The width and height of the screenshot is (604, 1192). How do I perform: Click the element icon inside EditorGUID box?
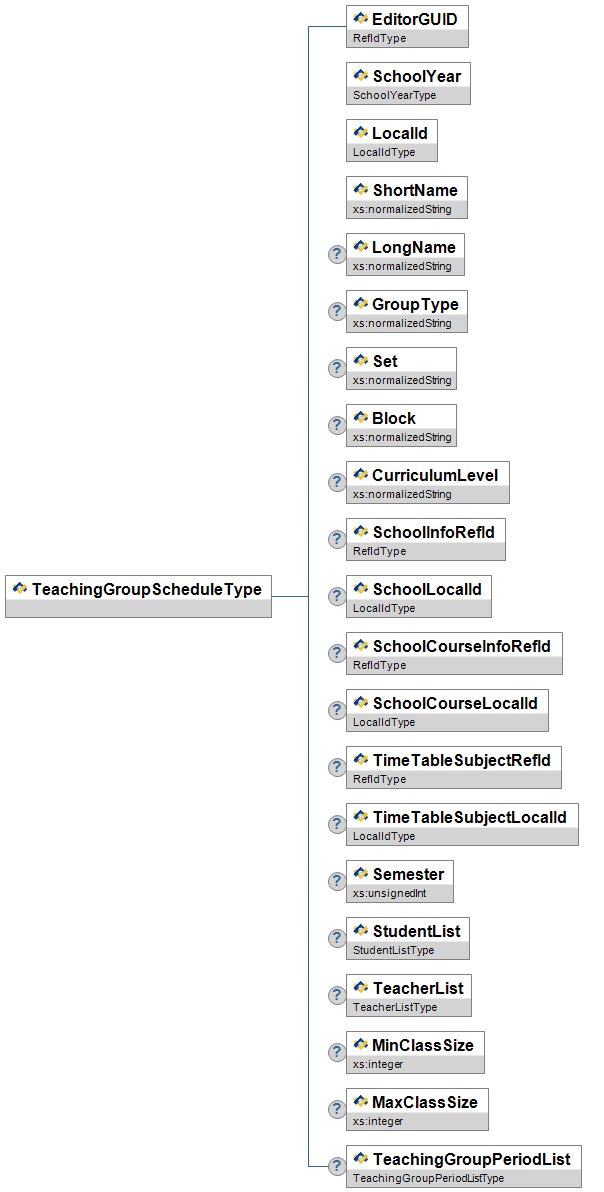coord(360,18)
